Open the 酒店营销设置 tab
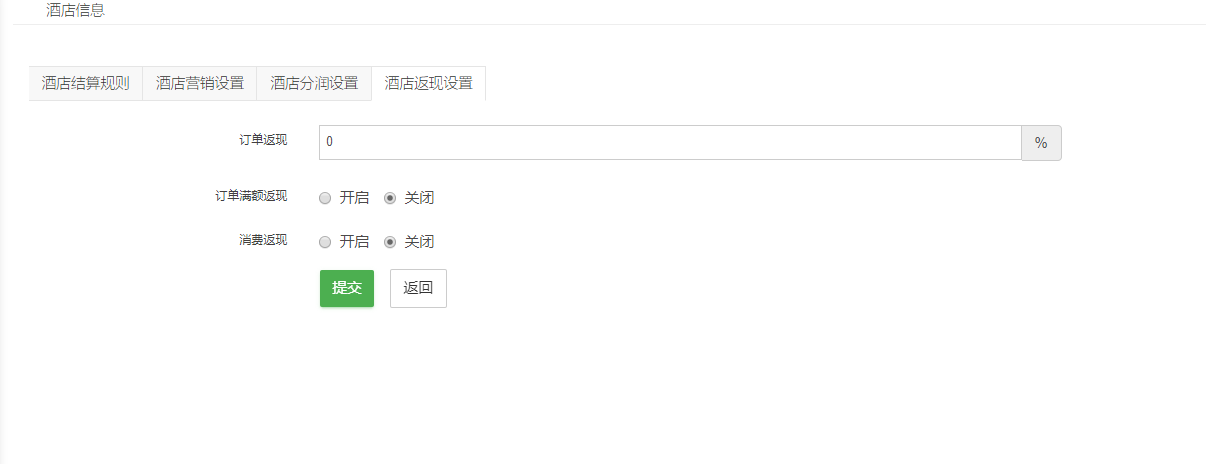The width and height of the screenshot is (1206, 464). pyautogui.click(x=200, y=83)
